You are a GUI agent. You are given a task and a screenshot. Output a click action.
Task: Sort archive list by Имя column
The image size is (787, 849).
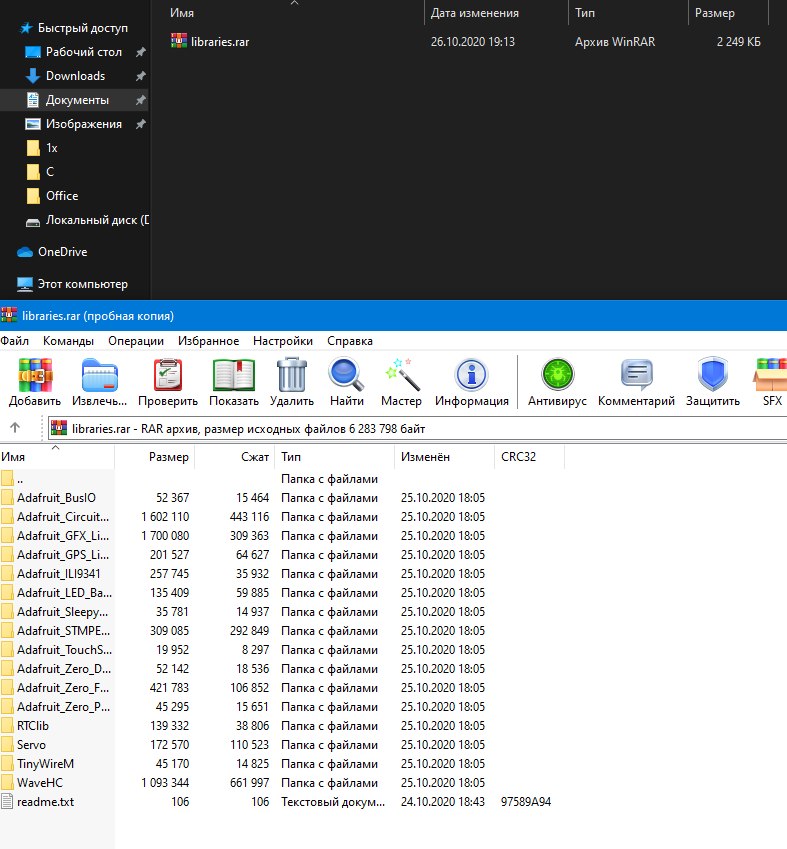point(57,457)
